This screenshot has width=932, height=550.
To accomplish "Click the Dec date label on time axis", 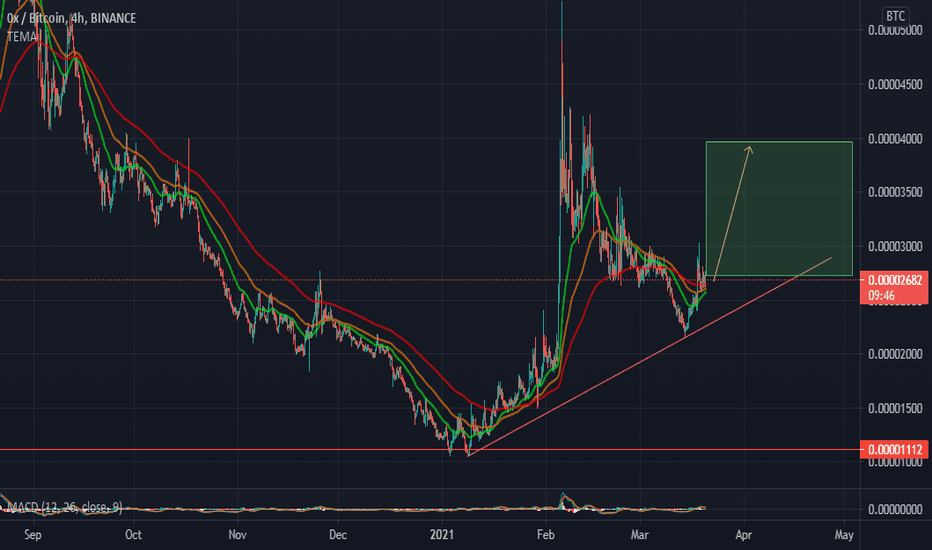I will point(338,535).
